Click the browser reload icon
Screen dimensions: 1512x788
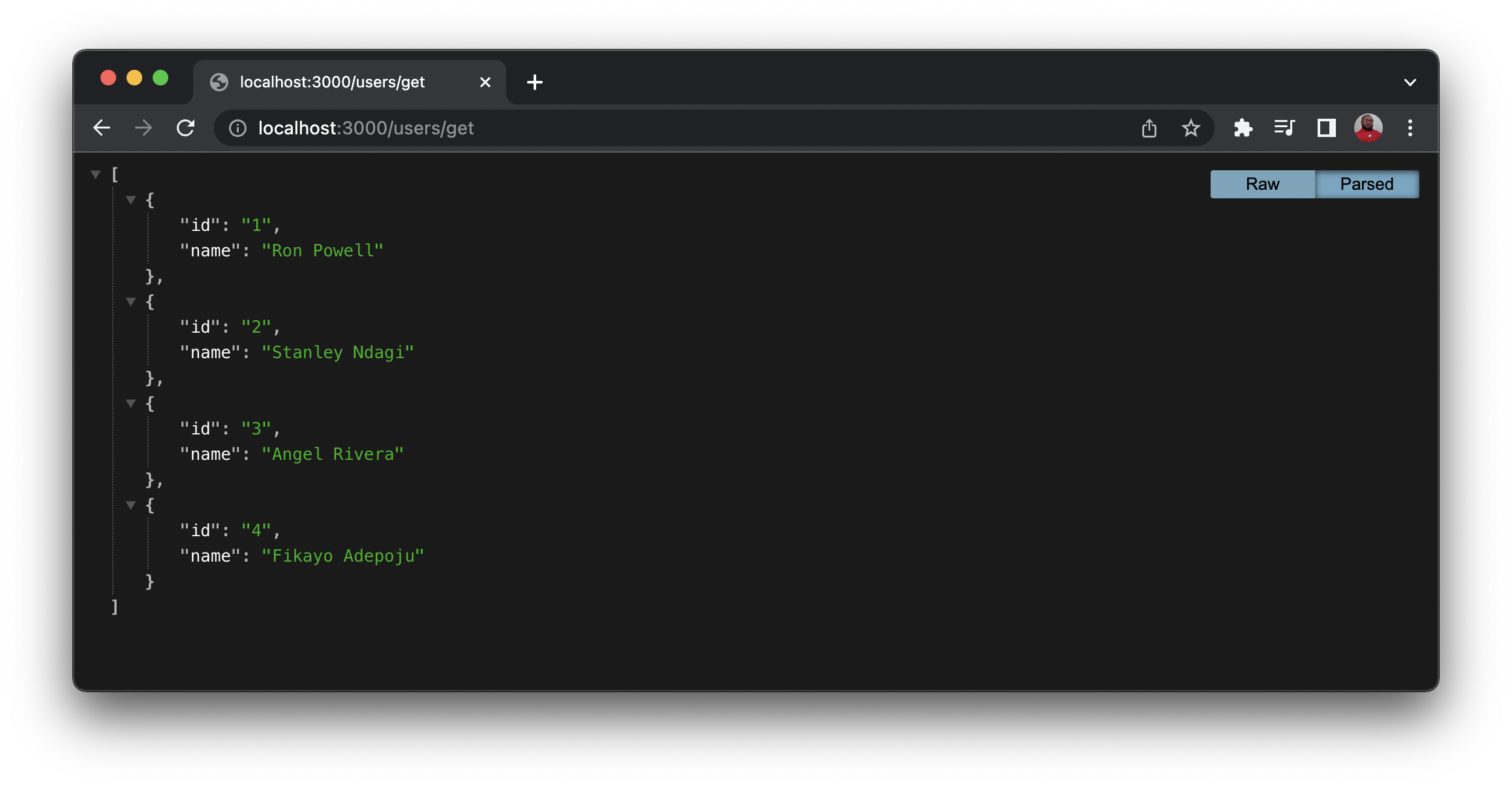pos(186,128)
